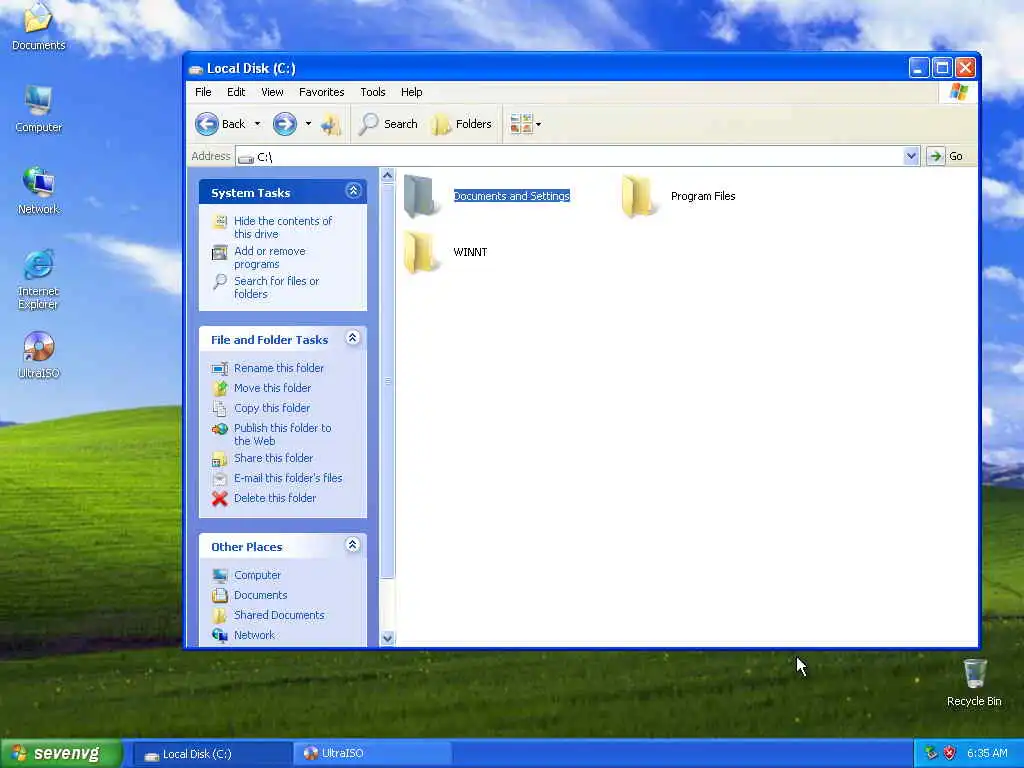Click the task pane scroll down arrow
The width and height of the screenshot is (1024, 768).
coord(387,638)
